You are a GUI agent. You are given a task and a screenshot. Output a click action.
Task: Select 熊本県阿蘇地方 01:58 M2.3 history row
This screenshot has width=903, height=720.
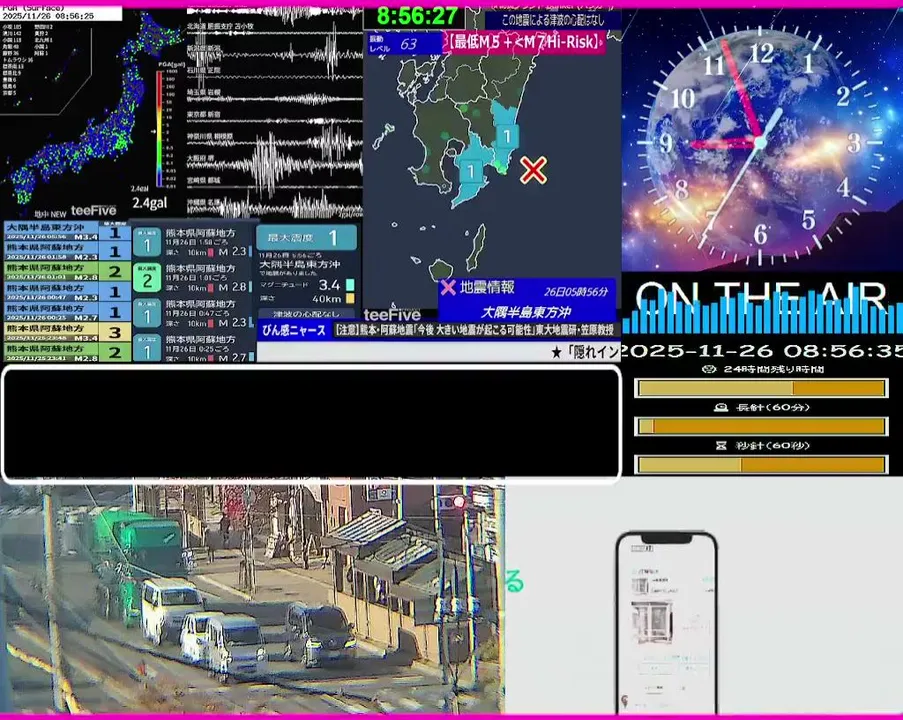[67, 251]
